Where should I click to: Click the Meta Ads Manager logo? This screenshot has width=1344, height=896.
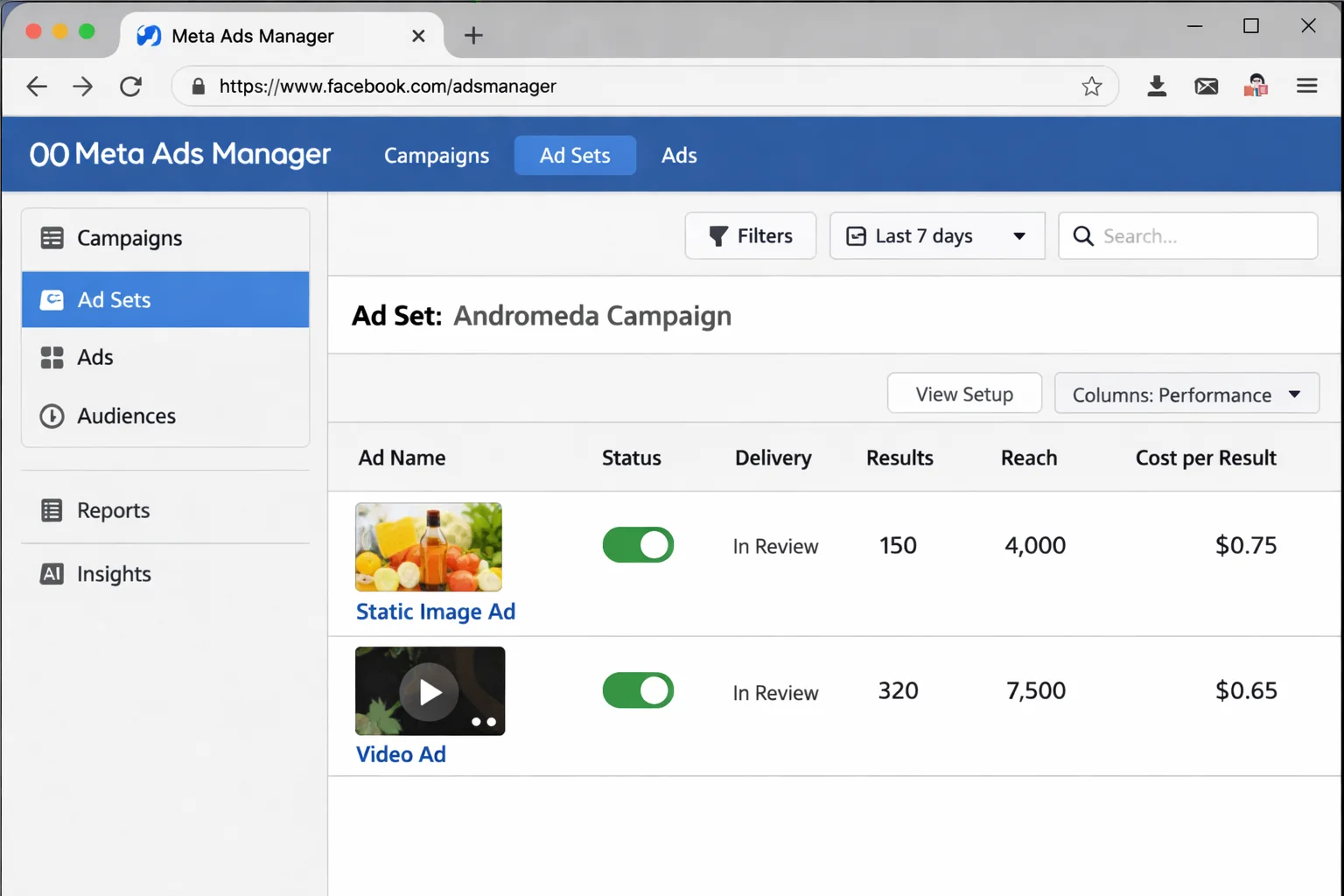tap(178, 154)
